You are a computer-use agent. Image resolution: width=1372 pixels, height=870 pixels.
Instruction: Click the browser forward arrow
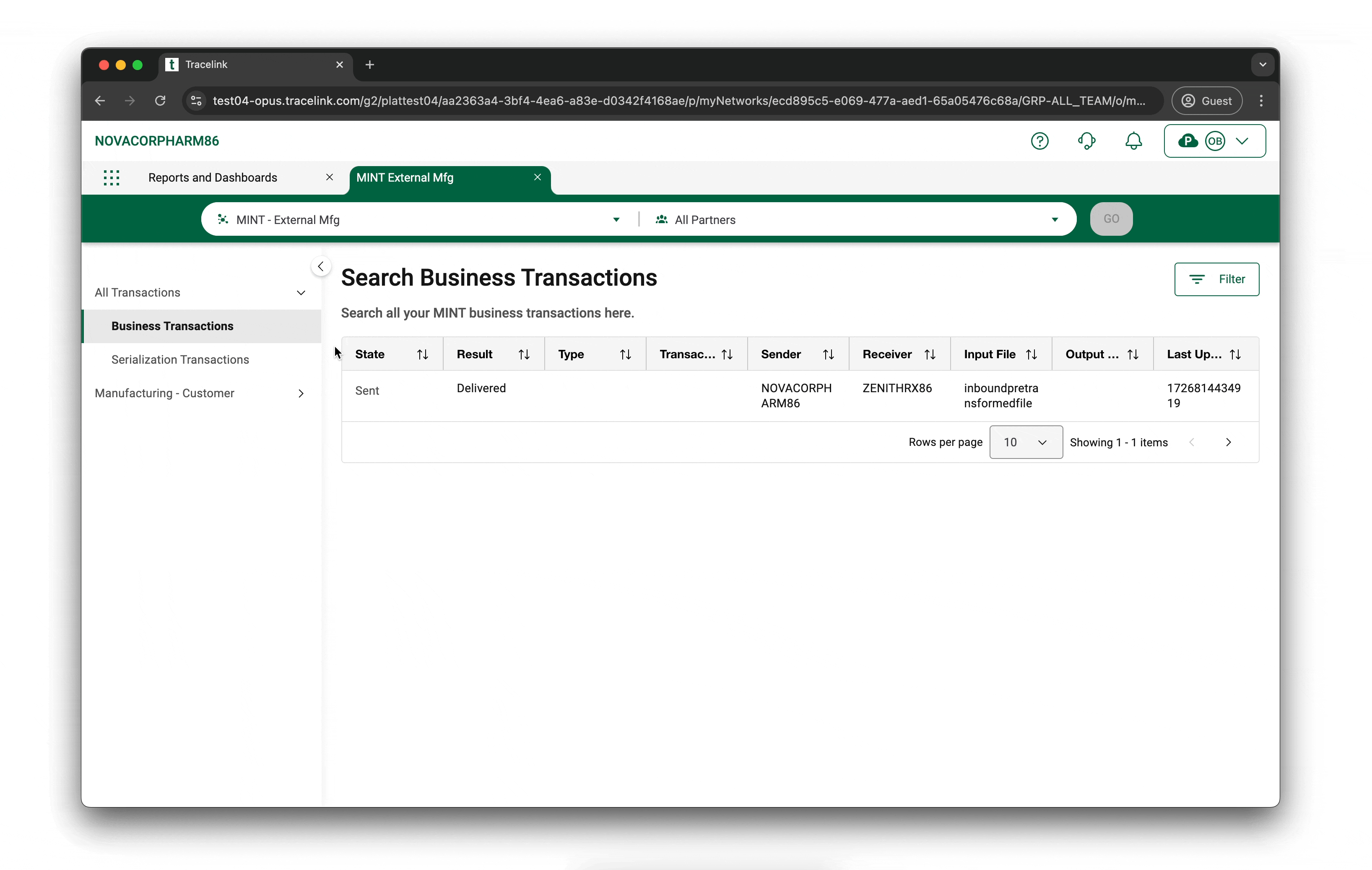(130, 101)
